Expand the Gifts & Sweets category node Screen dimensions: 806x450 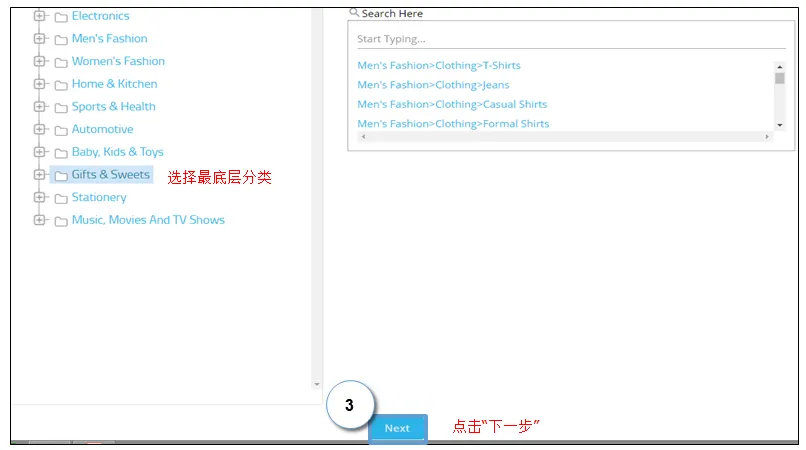(x=39, y=174)
